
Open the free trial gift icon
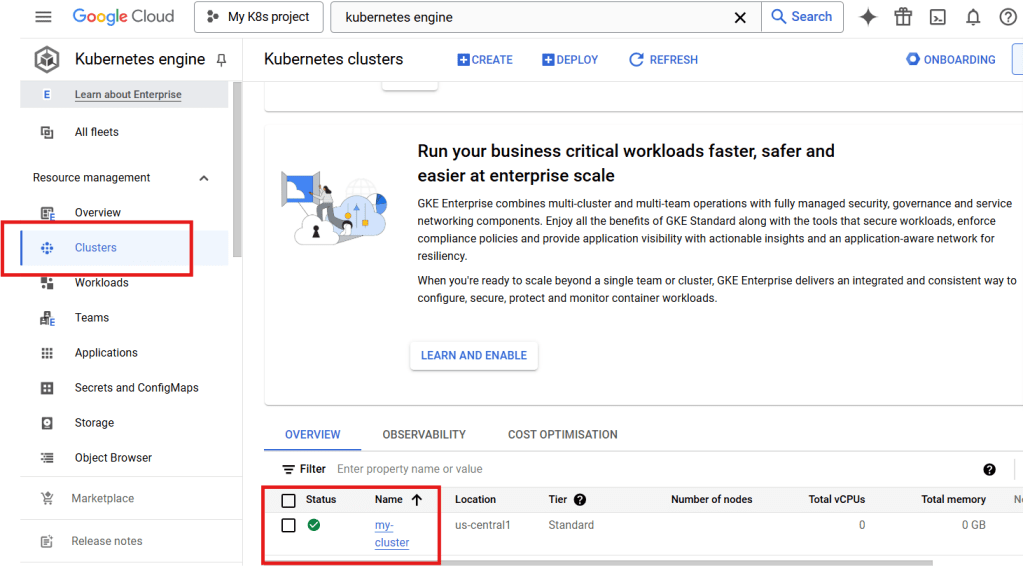(x=903, y=17)
